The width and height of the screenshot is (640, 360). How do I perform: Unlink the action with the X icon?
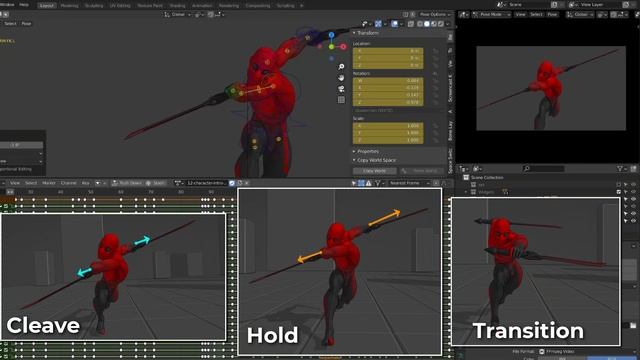[247, 183]
